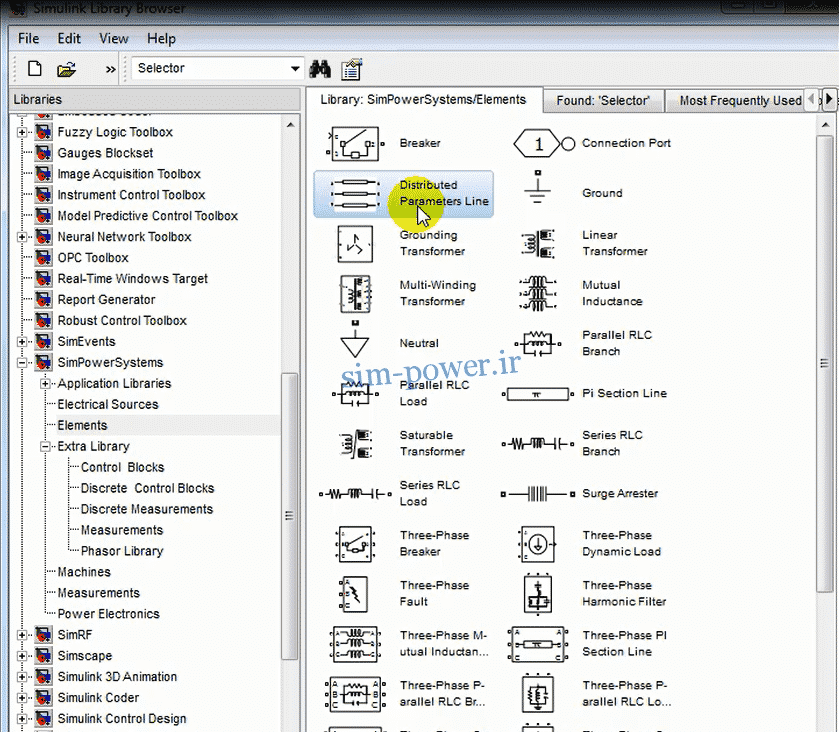The height and width of the screenshot is (732, 839).
Task: Open the File menu
Action: [x=28, y=39]
